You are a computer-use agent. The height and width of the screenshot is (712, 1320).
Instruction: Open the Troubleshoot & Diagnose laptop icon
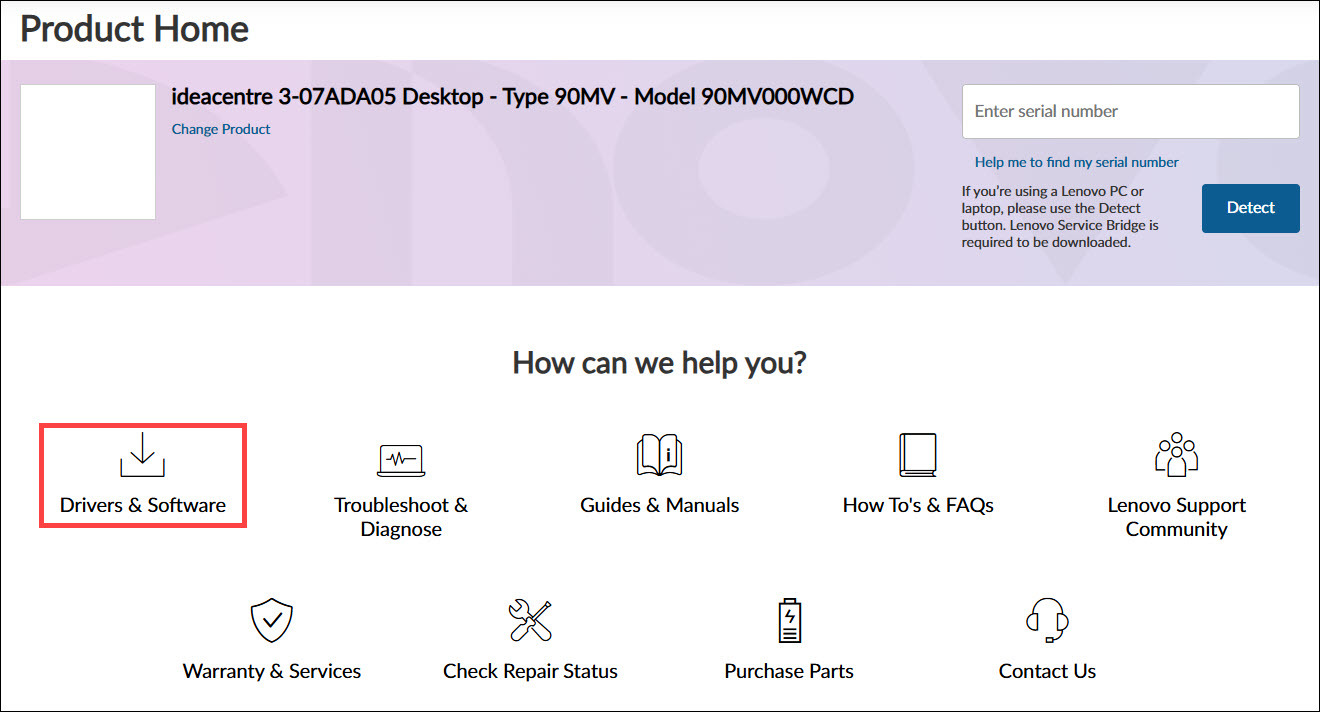[401, 459]
